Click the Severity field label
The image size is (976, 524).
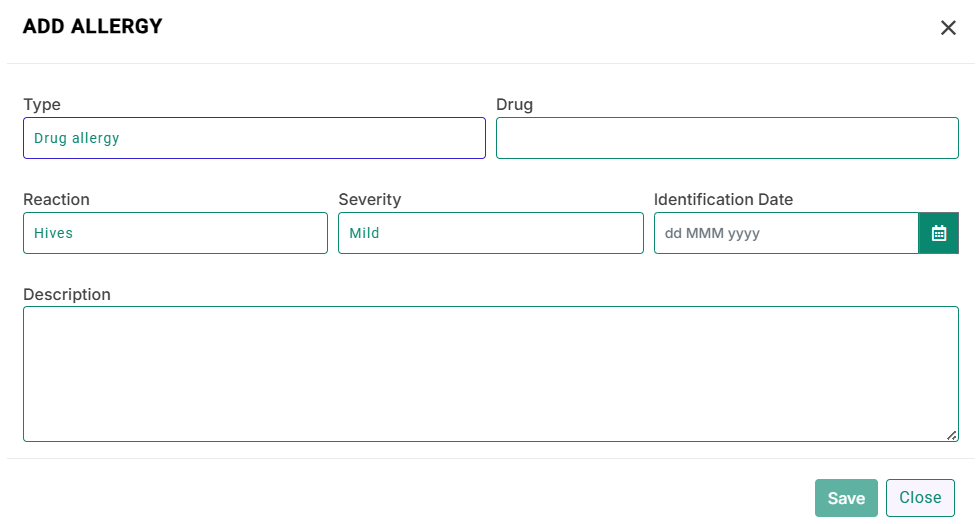point(370,200)
